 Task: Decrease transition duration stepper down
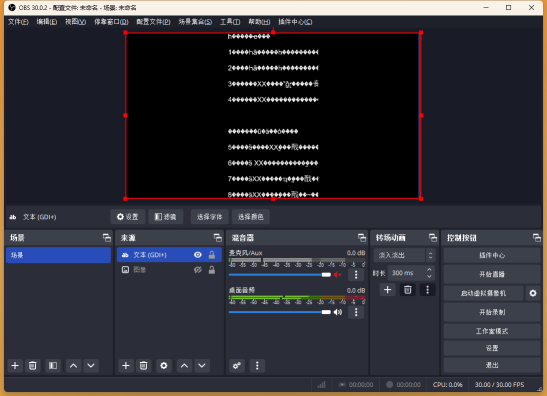[429, 276]
